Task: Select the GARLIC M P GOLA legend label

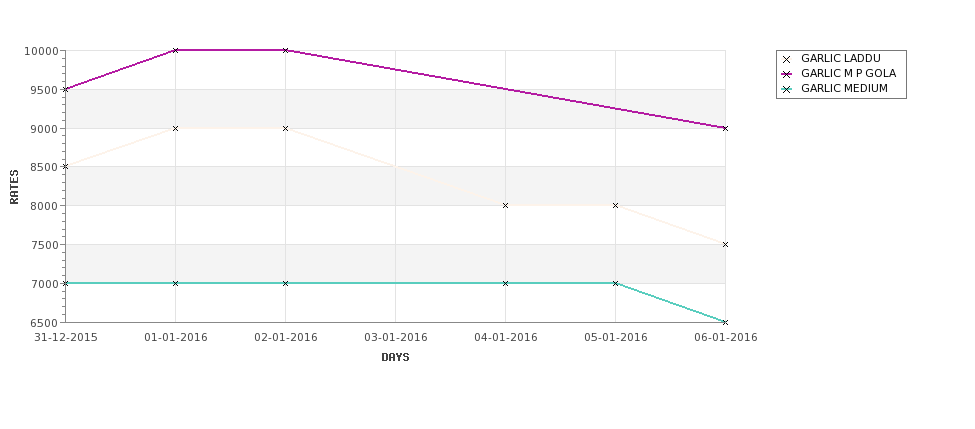Action: tap(848, 74)
